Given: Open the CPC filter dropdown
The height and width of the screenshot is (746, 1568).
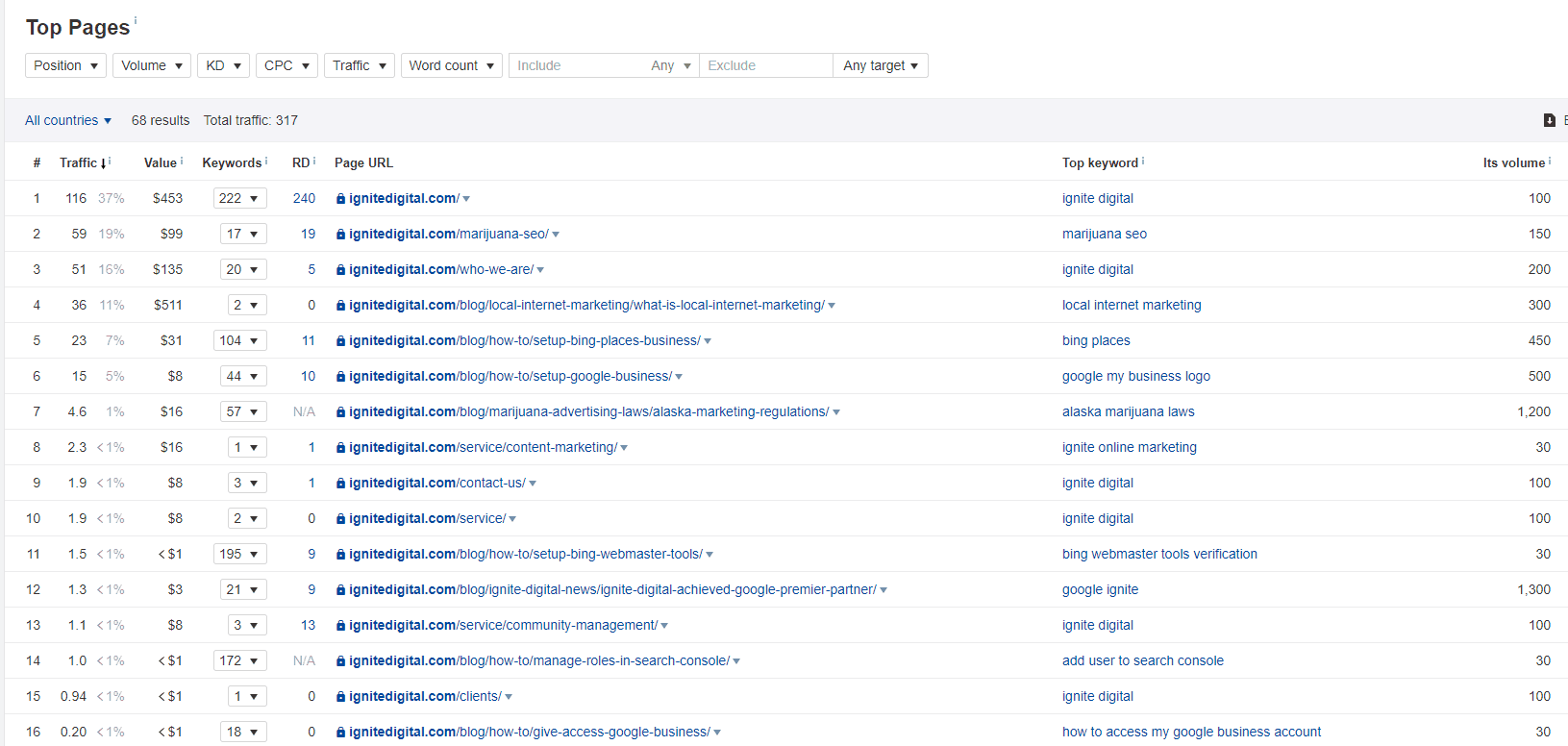Looking at the screenshot, I should (286, 65).
